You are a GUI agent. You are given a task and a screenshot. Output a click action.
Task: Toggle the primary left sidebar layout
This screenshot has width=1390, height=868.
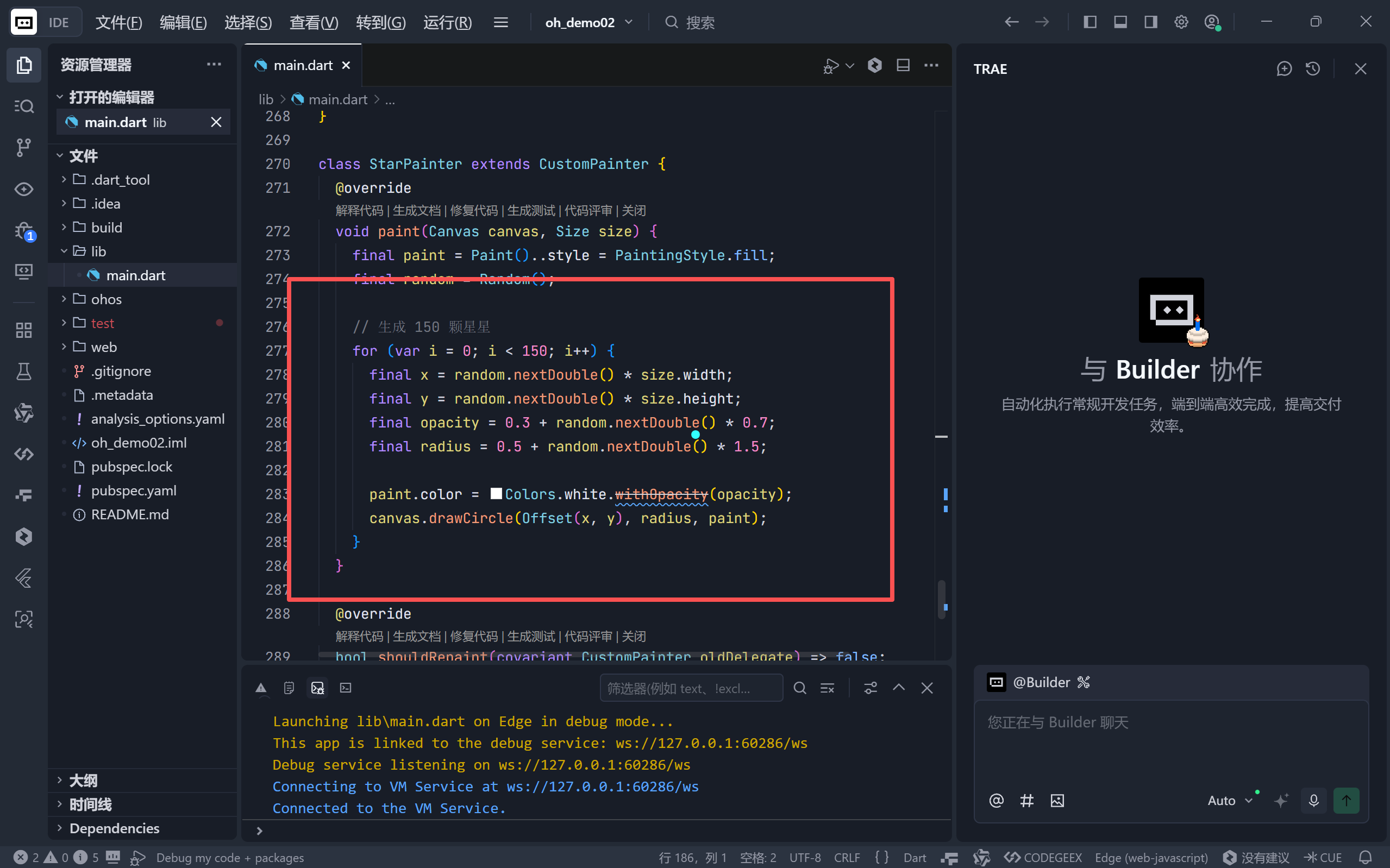pyautogui.click(x=1090, y=22)
